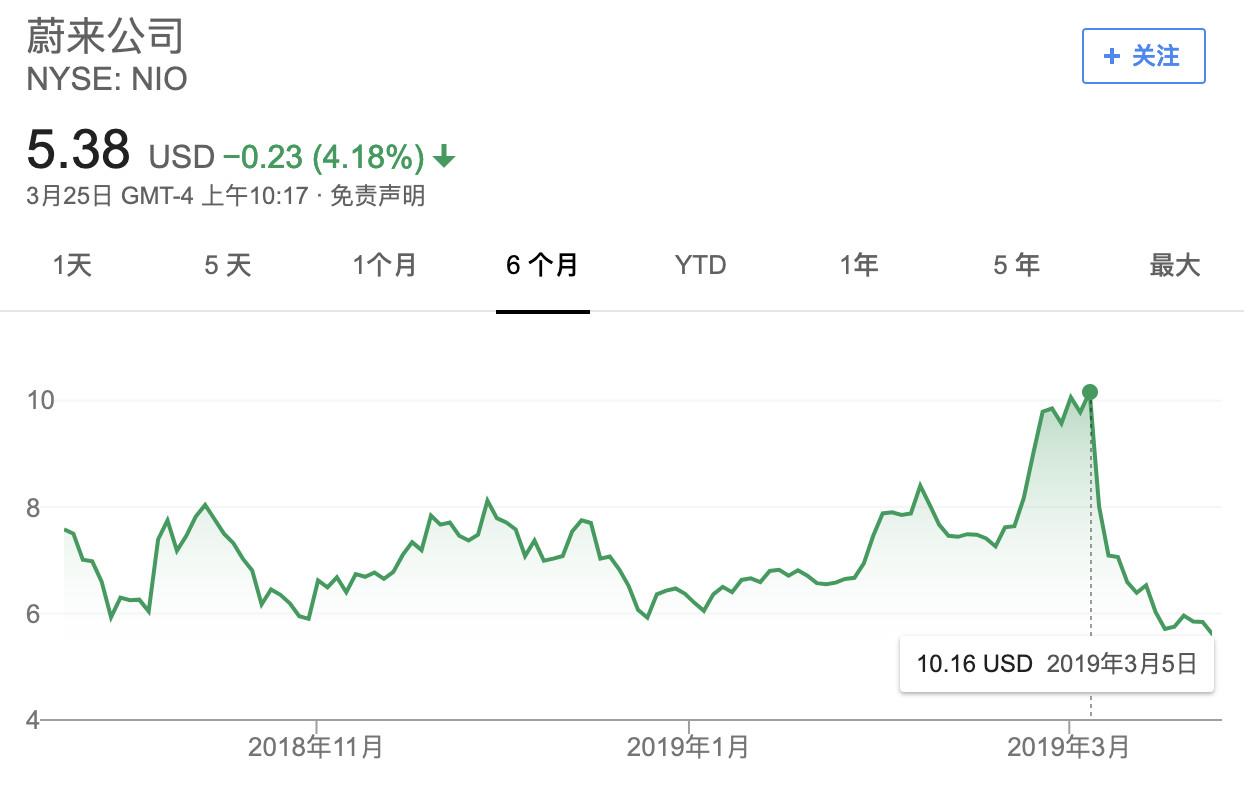Click the 2019年1月 x-axis label

(688, 746)
